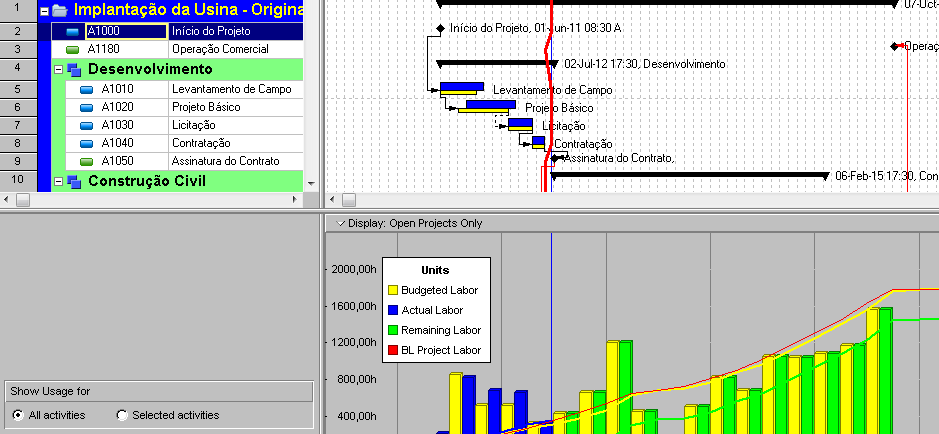This screenshot has height=434, width=939.
Task: Click the A1050 activity ID cell
Action: point(117,161)
